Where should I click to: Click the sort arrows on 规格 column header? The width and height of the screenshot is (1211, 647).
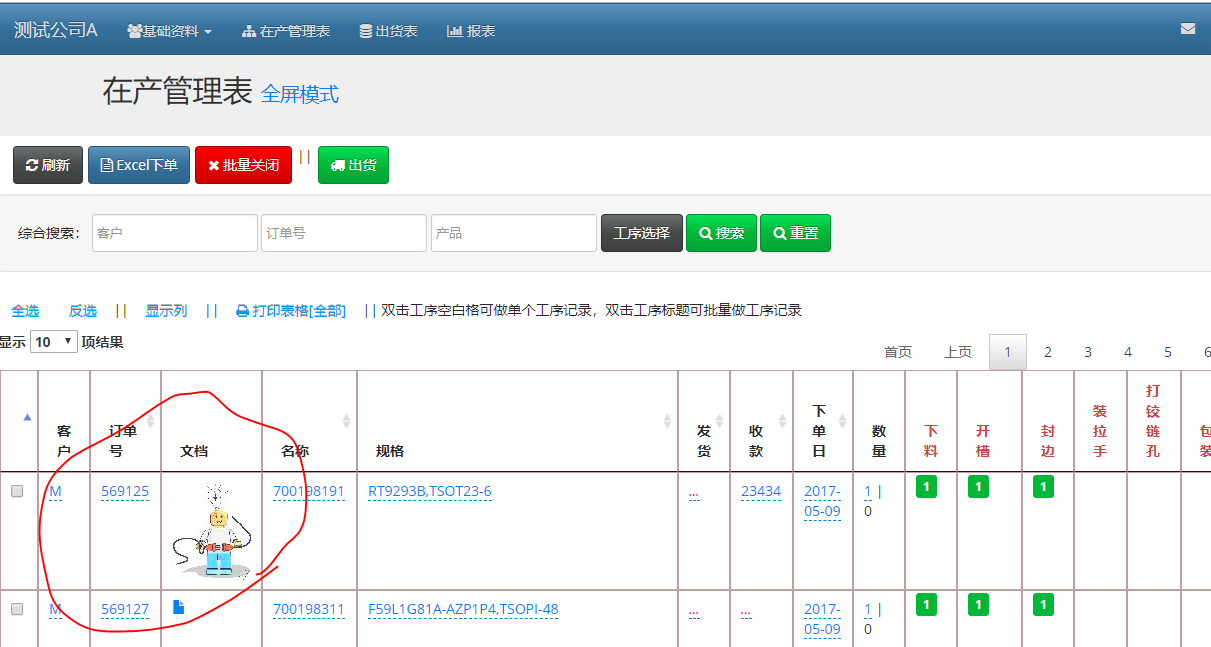[x=667, y=421]
